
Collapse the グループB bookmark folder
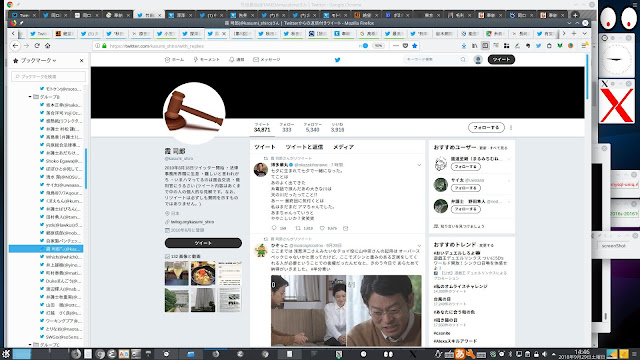[30, 97]
